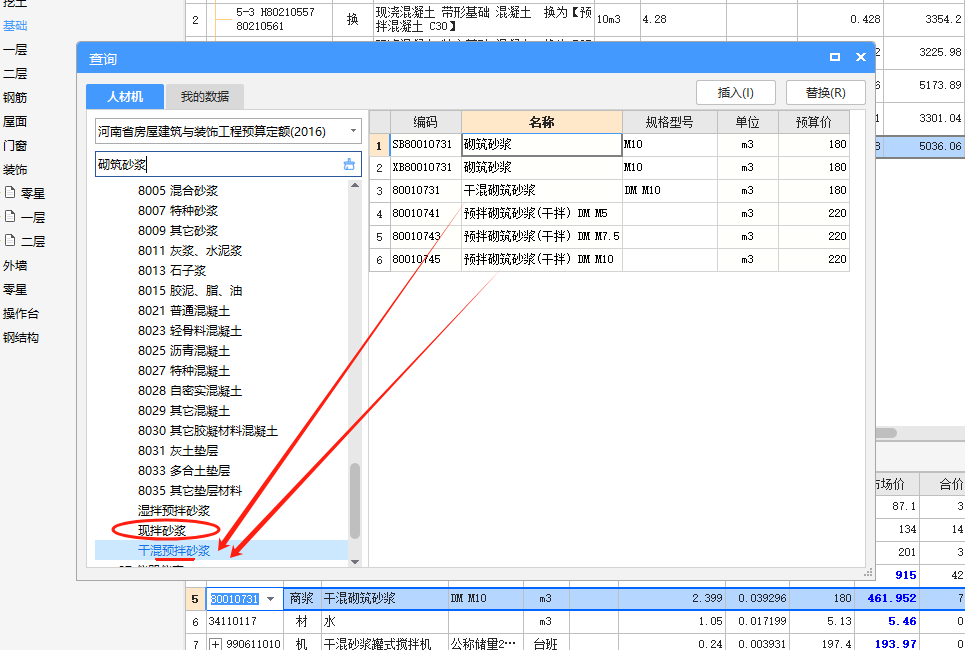The height and width of the screenshot is (650, 965).
Task: Select 预拌砌筑砂浆(干拌) DM M10 row
Action: (609, 259)
